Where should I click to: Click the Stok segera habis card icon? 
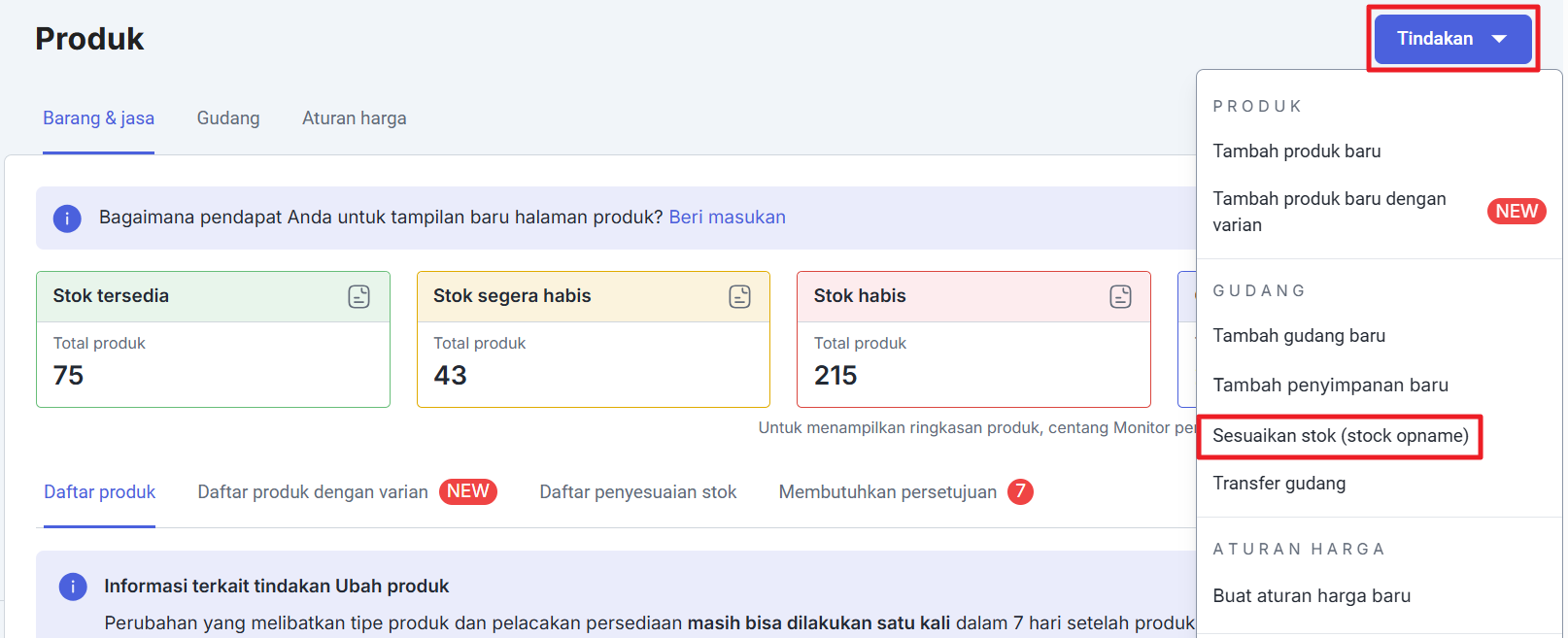[739, 296]
